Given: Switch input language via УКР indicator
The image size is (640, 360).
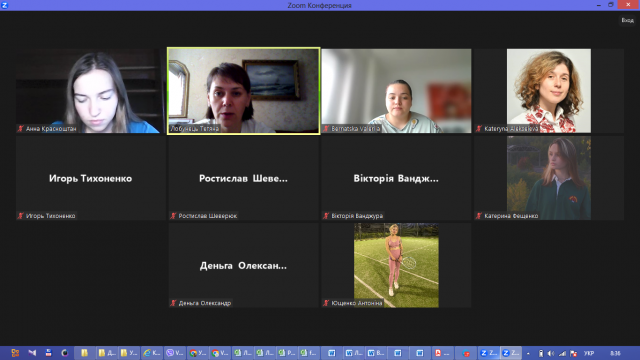Looking at the screenshot, I should 589,353.
